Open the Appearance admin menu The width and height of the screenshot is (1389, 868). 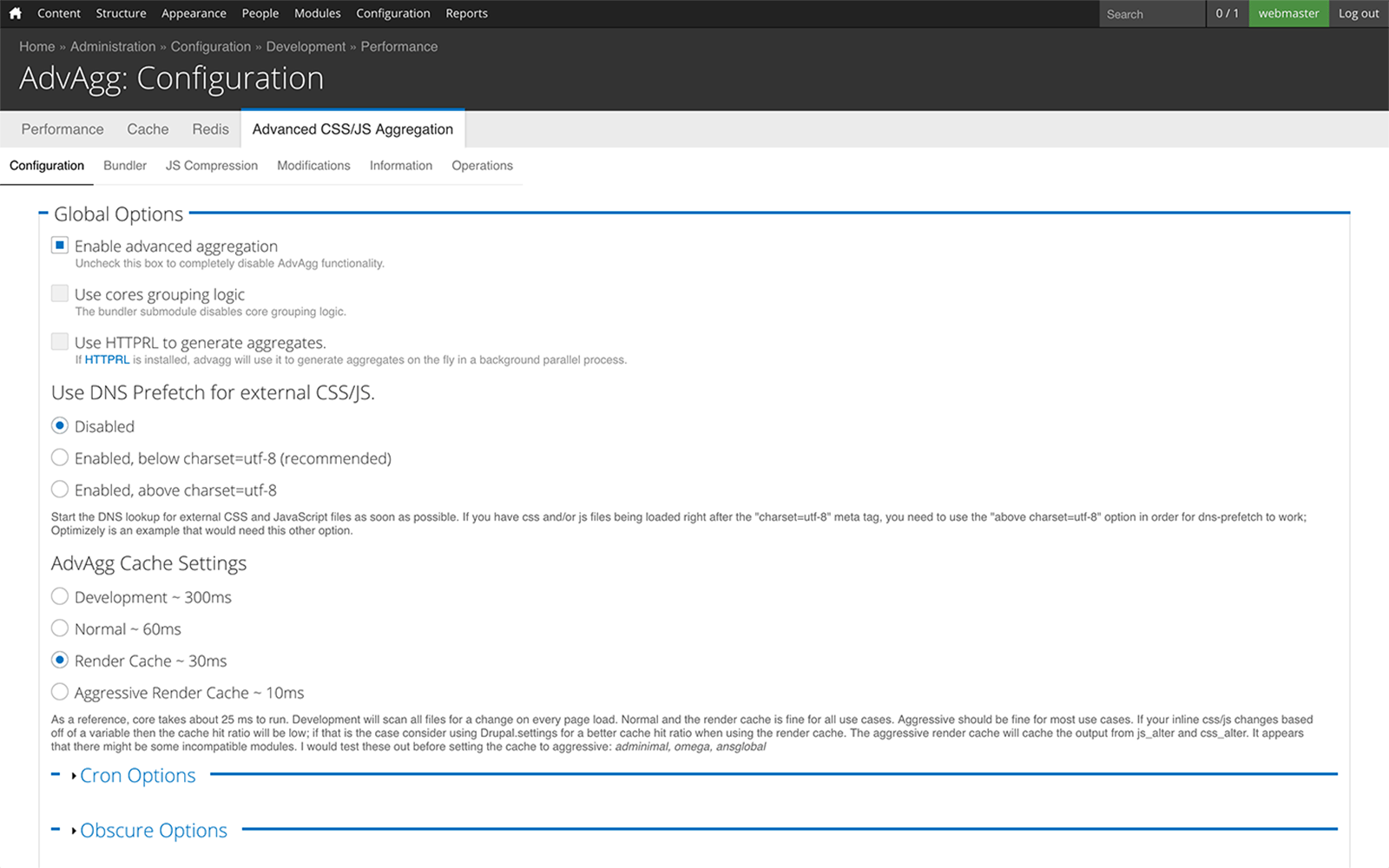[x=194, y=13]
